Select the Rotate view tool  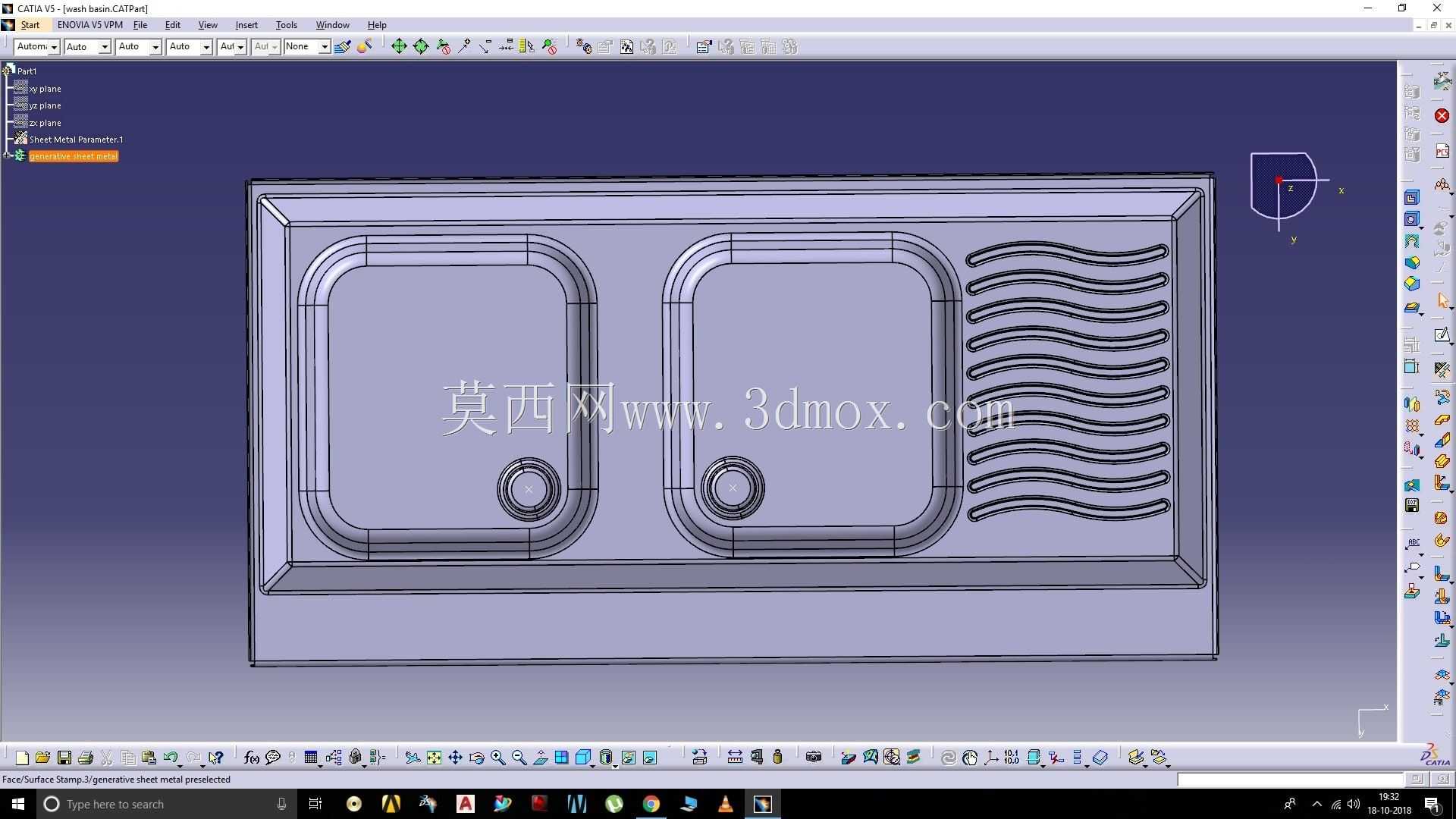coord(476,757)
